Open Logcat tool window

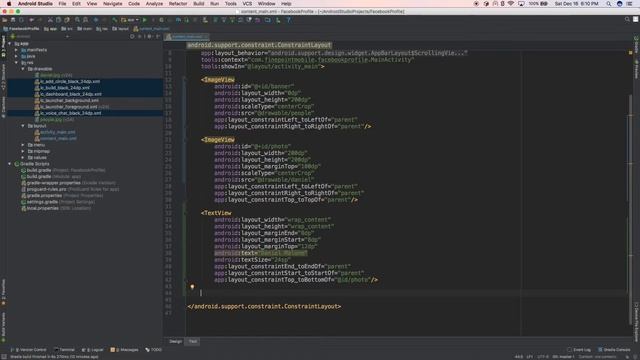point(93,350)
